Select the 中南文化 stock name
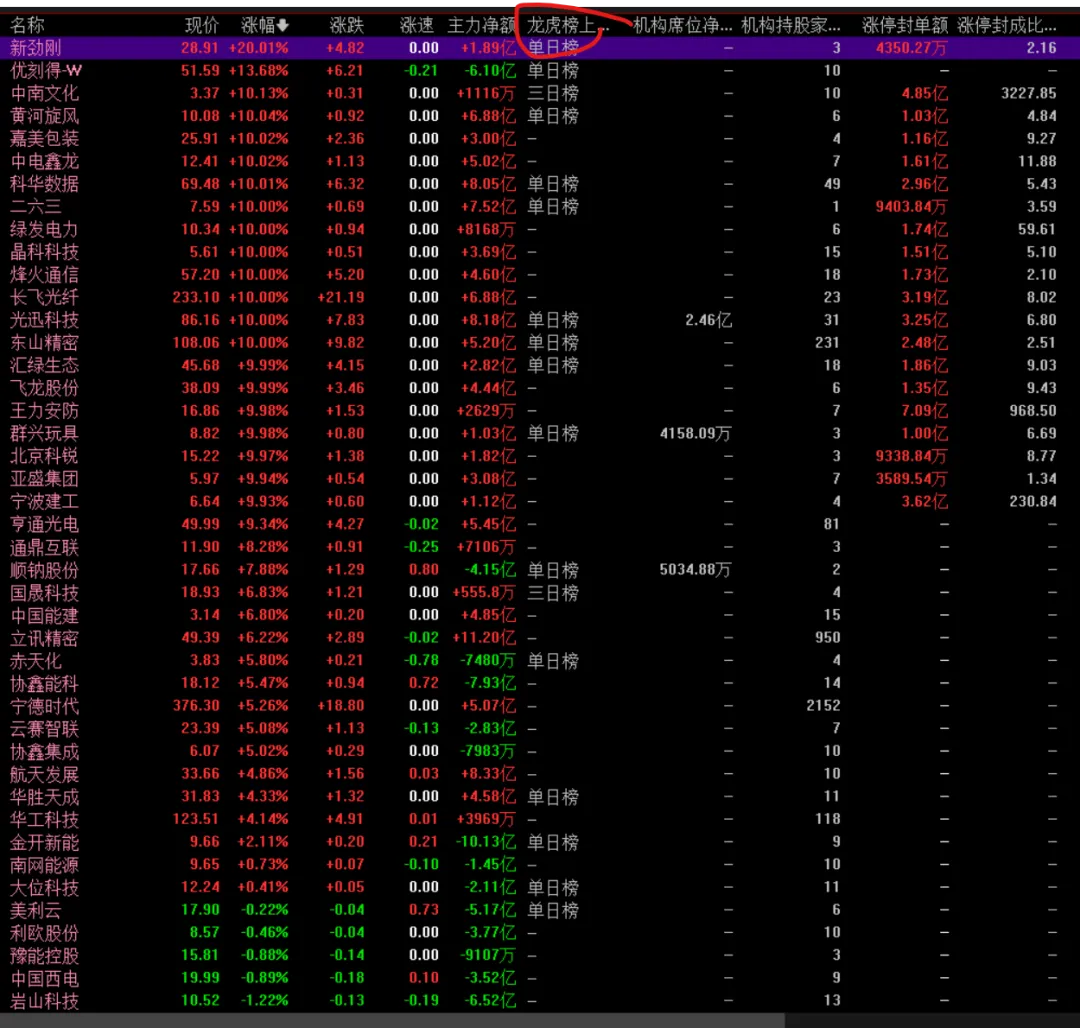 [45, 94]
